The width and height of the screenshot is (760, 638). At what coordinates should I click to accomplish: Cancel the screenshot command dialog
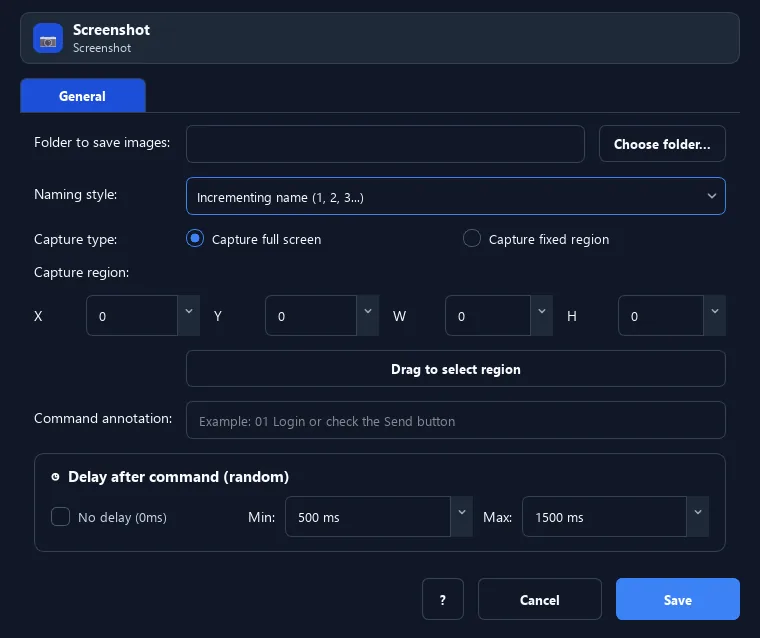coord(539,600)
